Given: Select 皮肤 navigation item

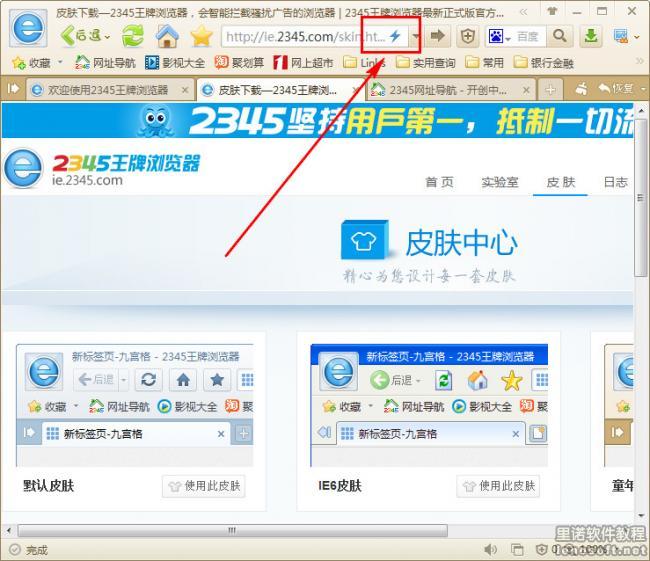Looking at the screenshot, I should 560,182.
